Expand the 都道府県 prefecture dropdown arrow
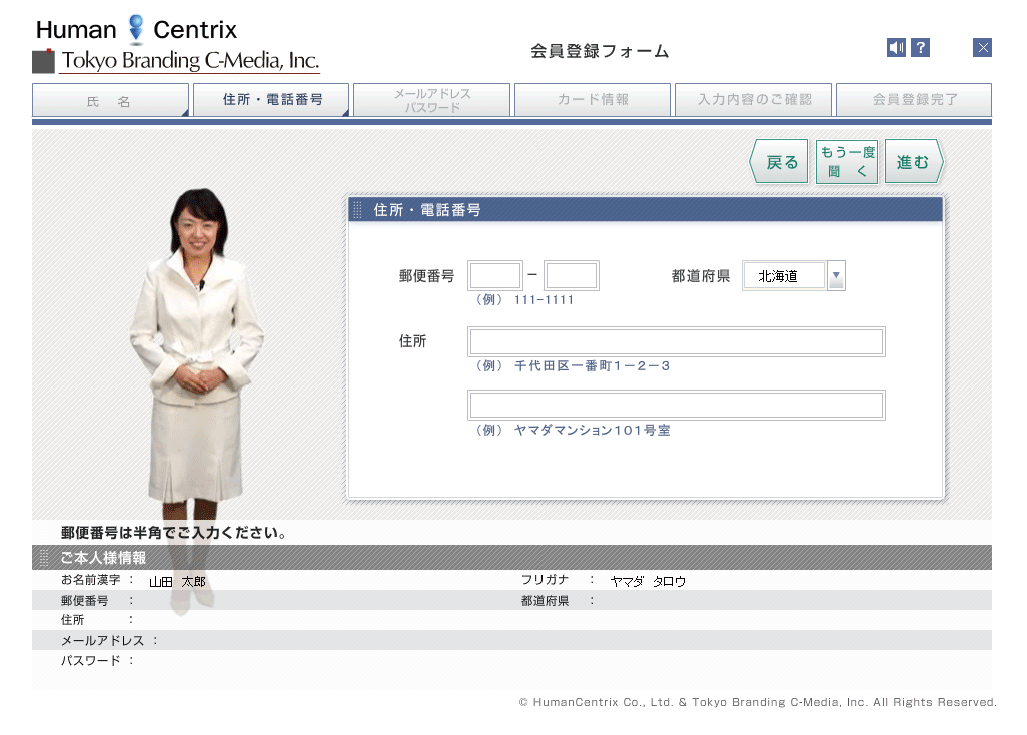This screenshot has width=1027, height=735. [836, 276]
